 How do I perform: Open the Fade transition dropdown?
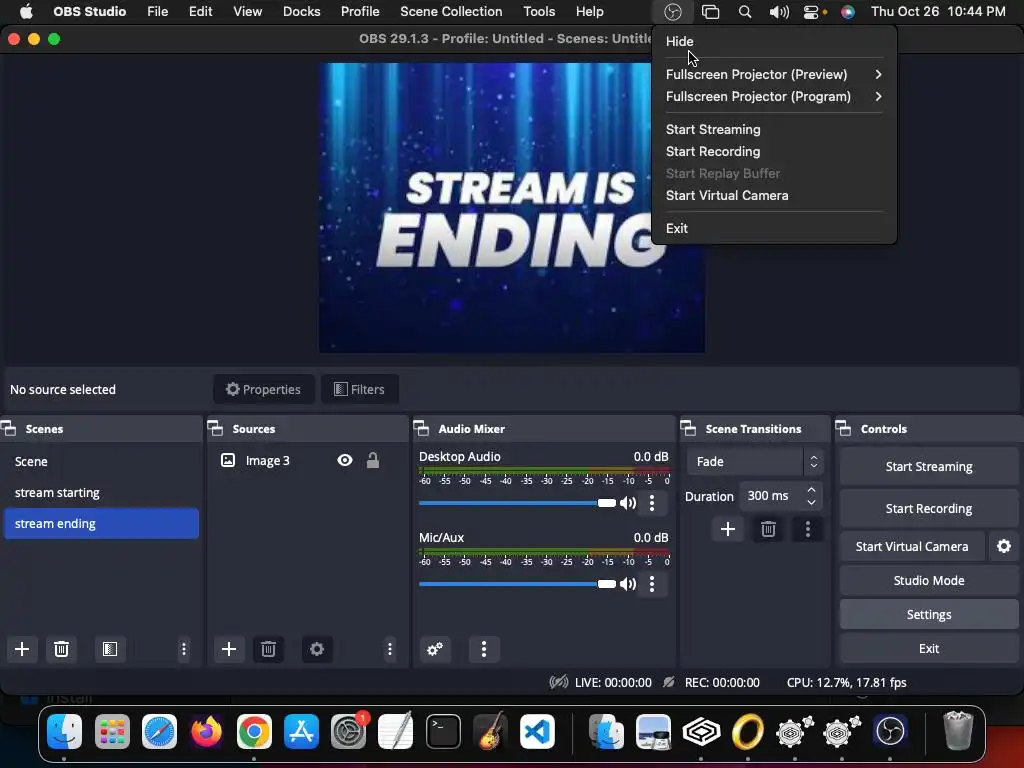[x=755, y=462]
